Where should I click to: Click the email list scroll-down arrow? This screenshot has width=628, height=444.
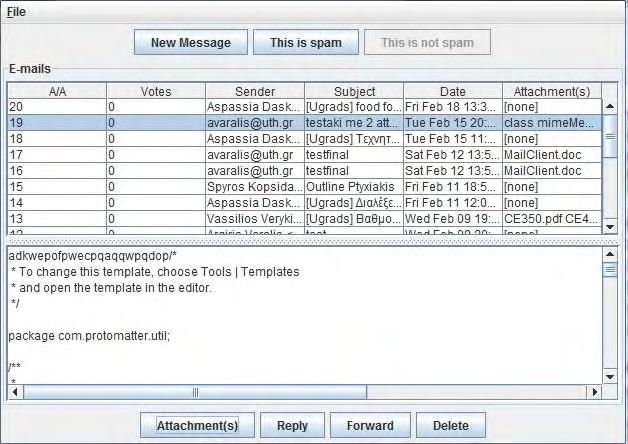tap(610, 227)
